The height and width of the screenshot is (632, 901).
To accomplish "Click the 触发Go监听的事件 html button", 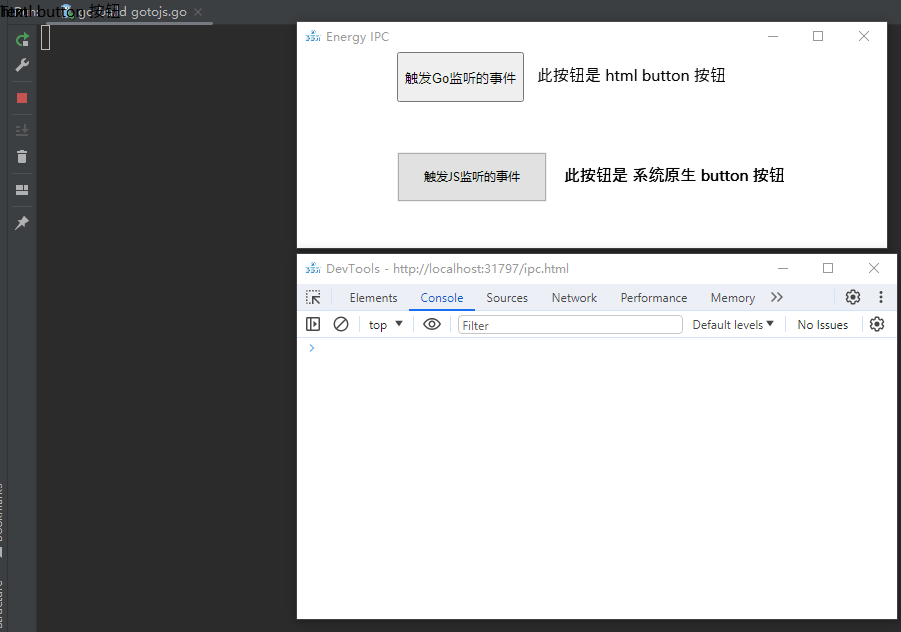I will point(460,77).
